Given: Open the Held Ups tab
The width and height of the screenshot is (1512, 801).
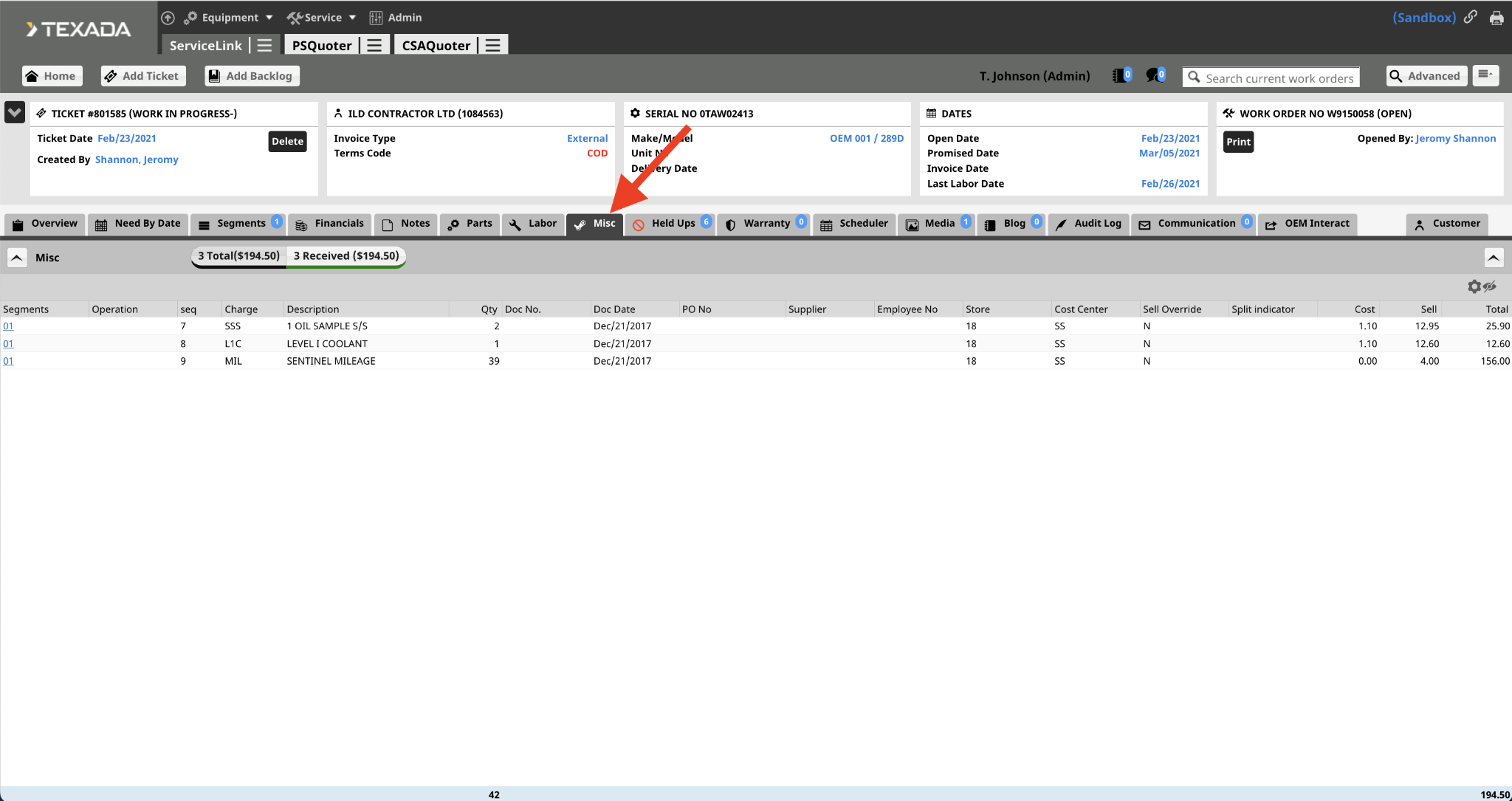Looking at the screenshot, I should click(x=670, y=224).
